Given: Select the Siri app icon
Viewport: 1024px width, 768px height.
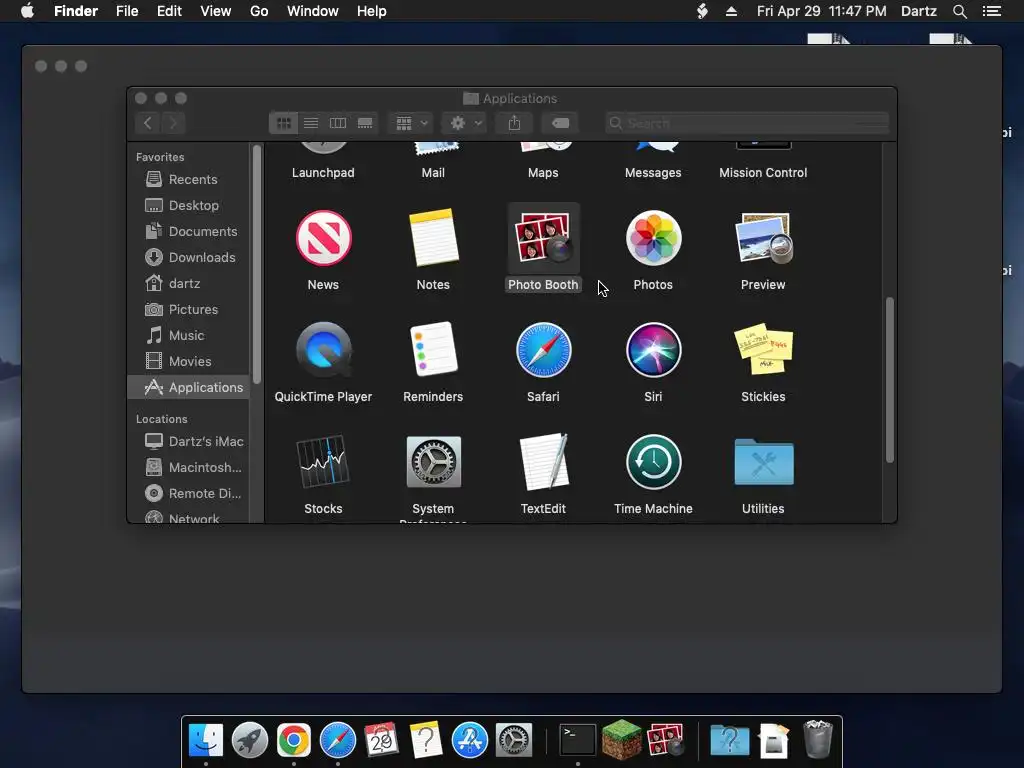Looking at the screenshot, I should coord(653,350).
